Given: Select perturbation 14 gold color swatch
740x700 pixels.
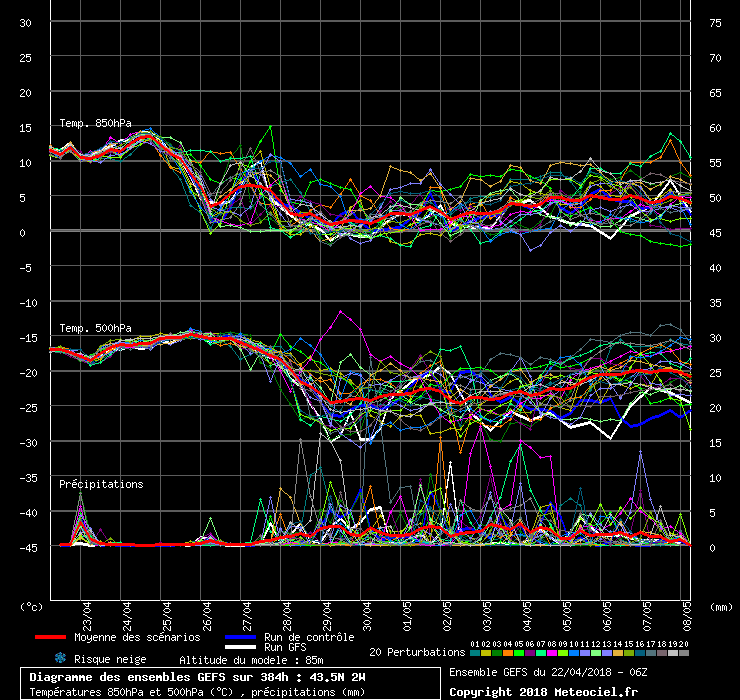Looking at the screenshot, I should pos(618,653).
